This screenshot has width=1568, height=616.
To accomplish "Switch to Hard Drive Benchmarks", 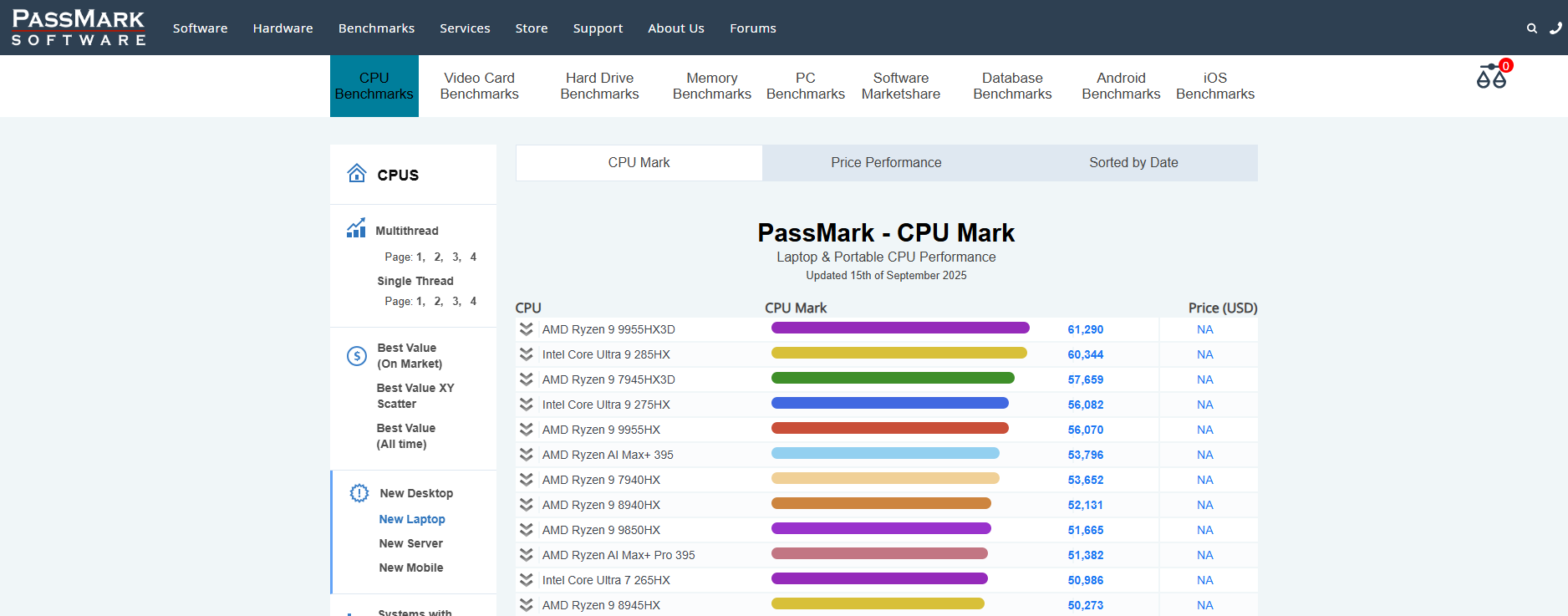I will pos(599,86).
